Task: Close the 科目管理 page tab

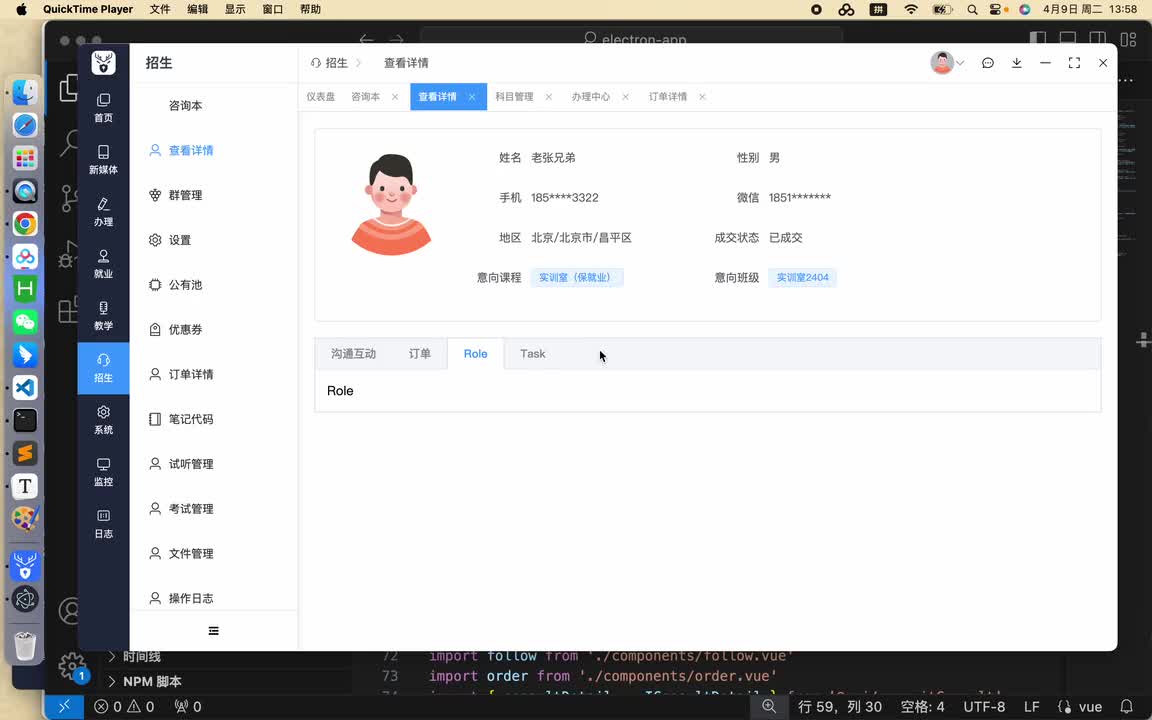Action: (548, 97)
